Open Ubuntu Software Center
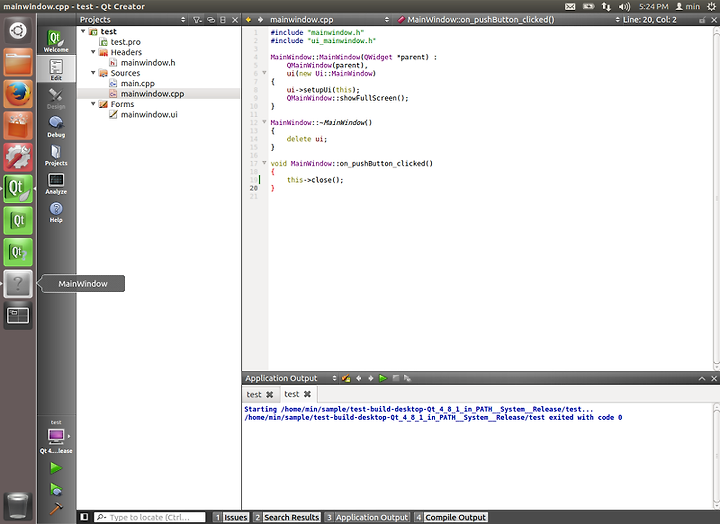720x524 pixels. (18, 125)
